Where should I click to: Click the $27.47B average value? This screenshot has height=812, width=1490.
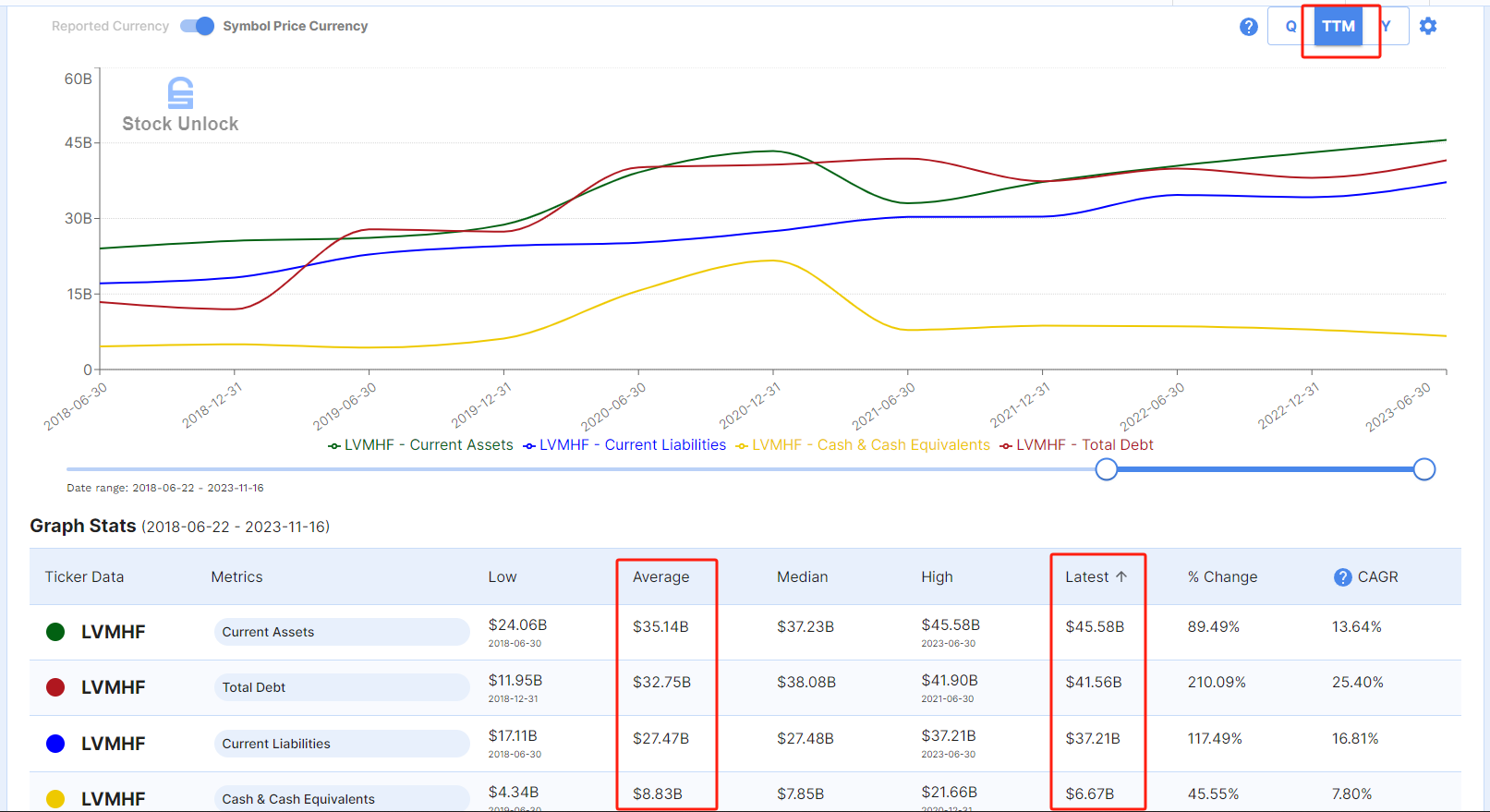pos(661,738)
